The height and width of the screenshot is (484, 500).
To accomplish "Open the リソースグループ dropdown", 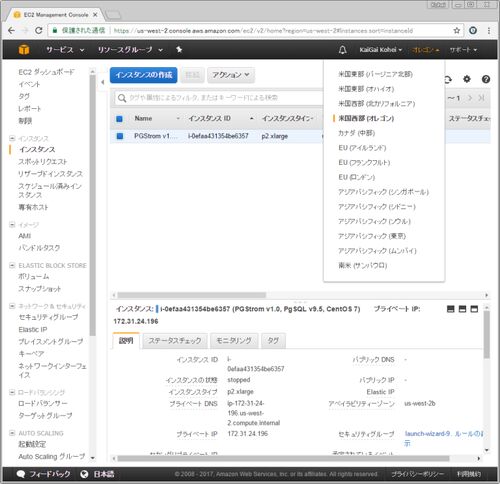I will (130, 50).
